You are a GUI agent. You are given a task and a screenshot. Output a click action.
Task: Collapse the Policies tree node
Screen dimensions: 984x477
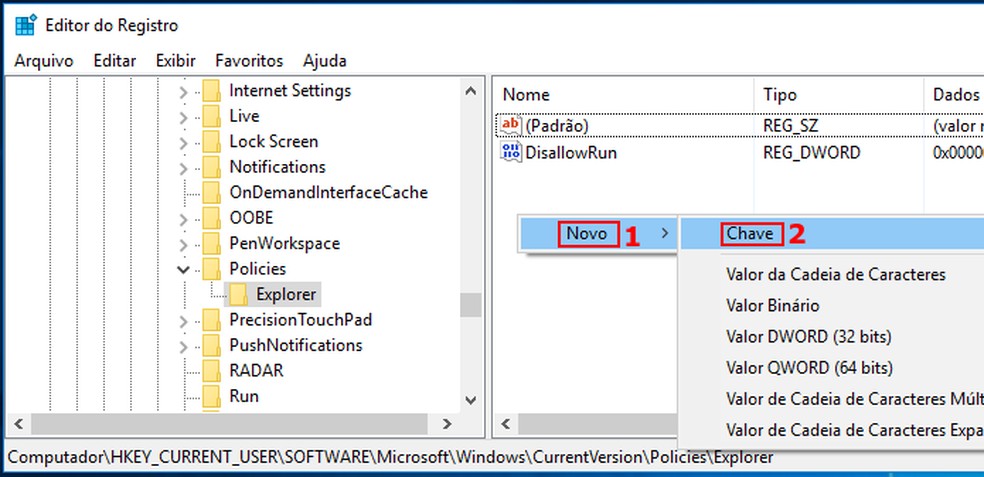coord(183,269)
